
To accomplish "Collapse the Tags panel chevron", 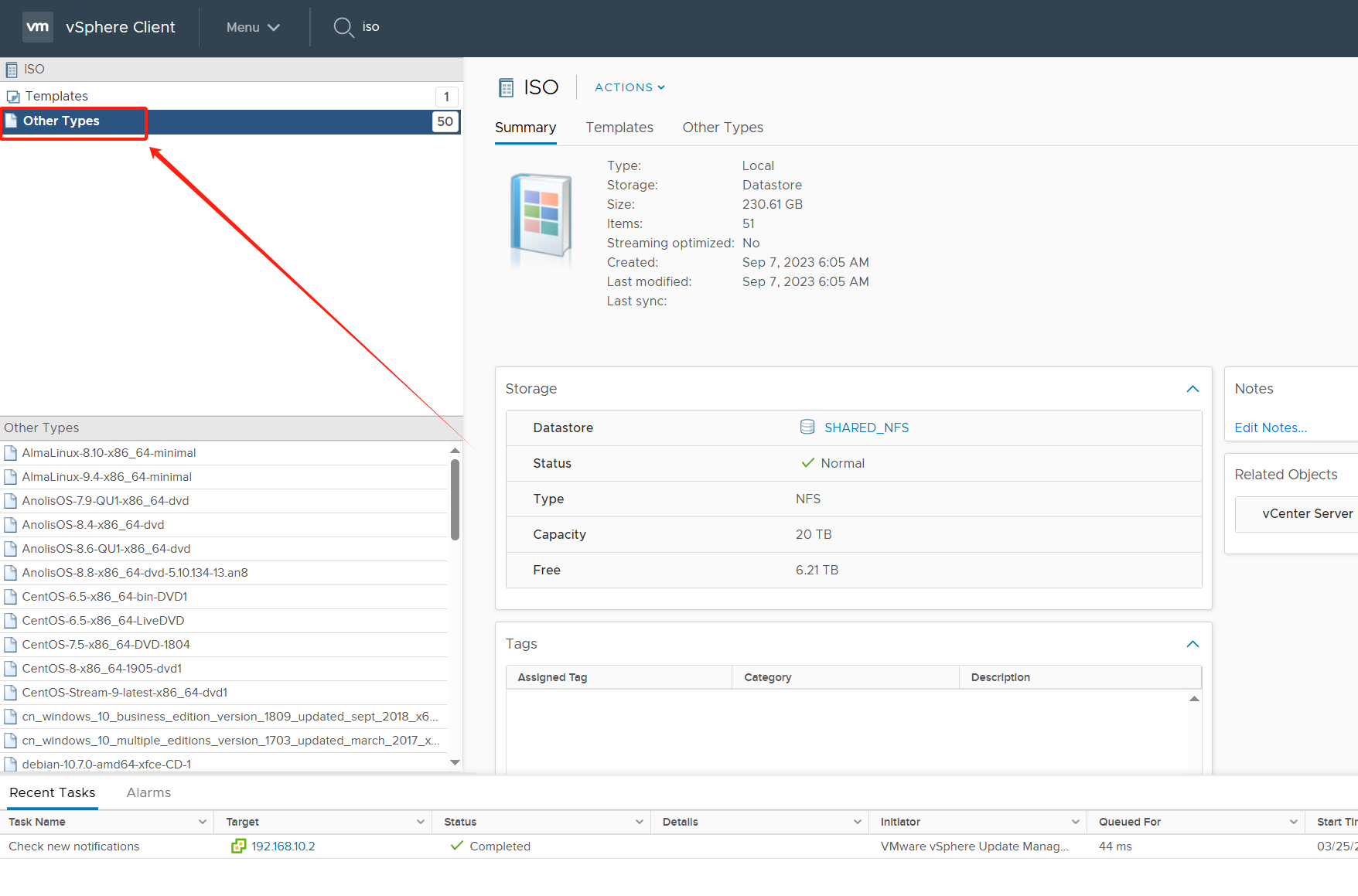I will (x=1193, y=644).
